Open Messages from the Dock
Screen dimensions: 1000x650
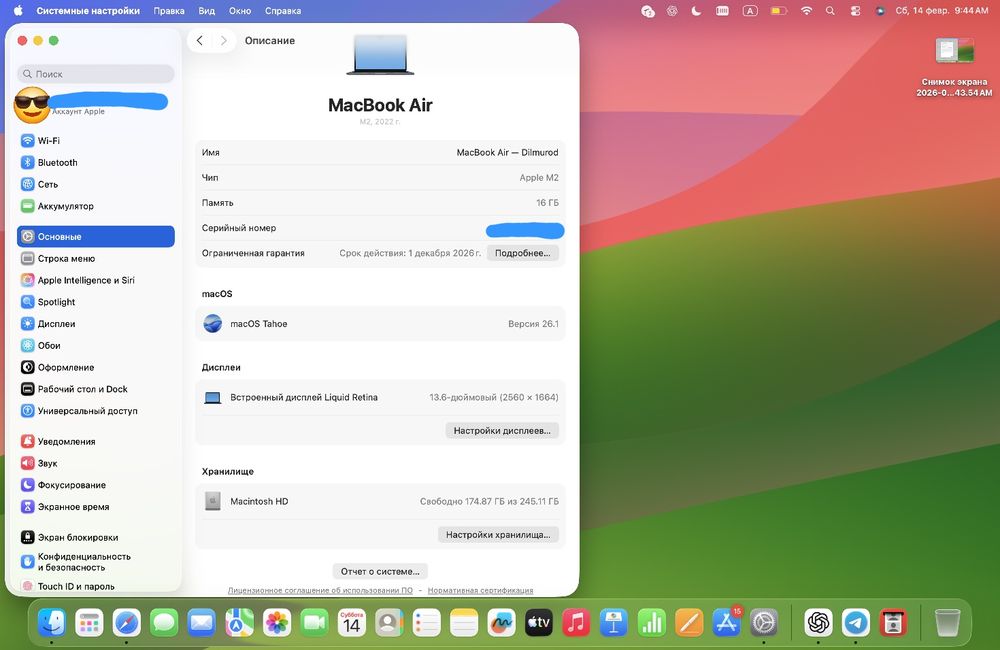click(x=164, y=623)
